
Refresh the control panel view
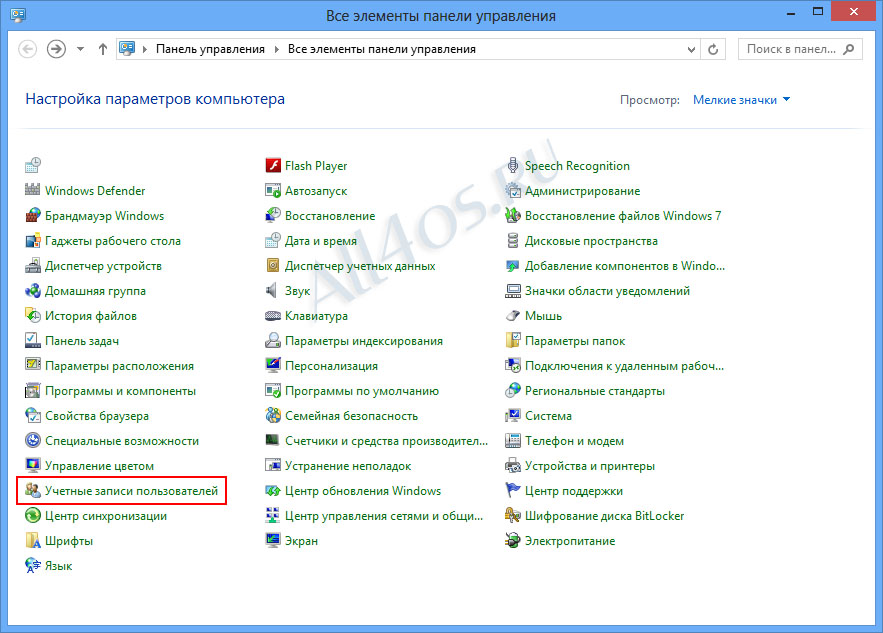tap(713, 50)
